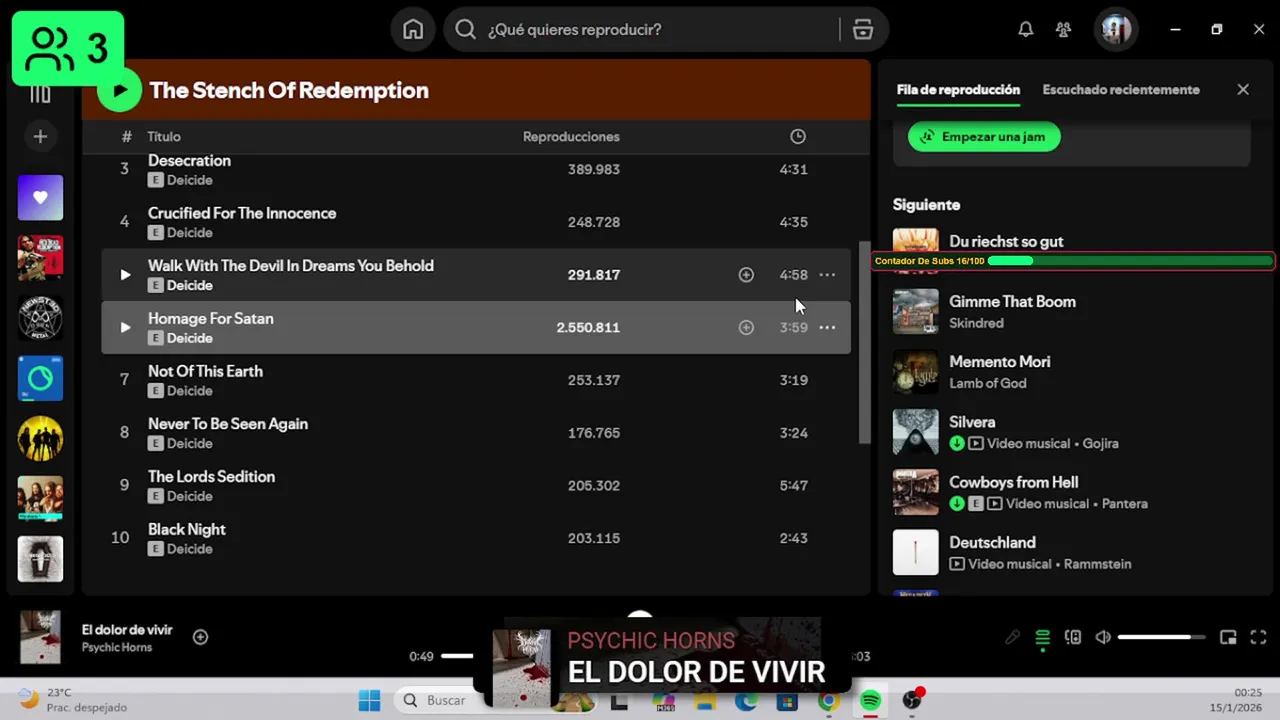Open connect to device icon
Screen dimensions: 1280x720
click(x=1073, y=637)
